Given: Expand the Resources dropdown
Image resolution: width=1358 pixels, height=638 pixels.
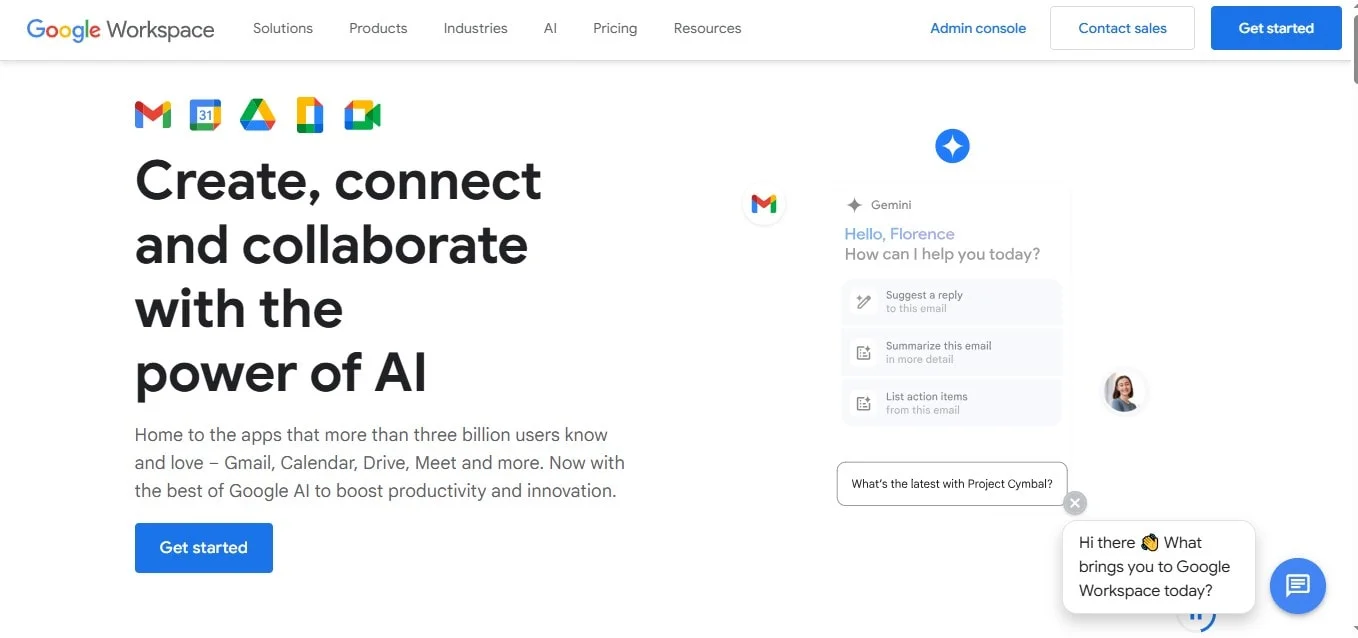Looking at the screenshot, I should (707, 28).
